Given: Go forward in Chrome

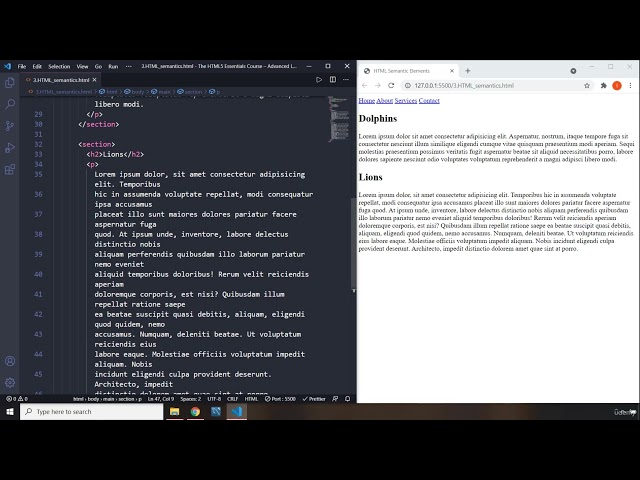Looking at the screenshot, I should point(378,86).
